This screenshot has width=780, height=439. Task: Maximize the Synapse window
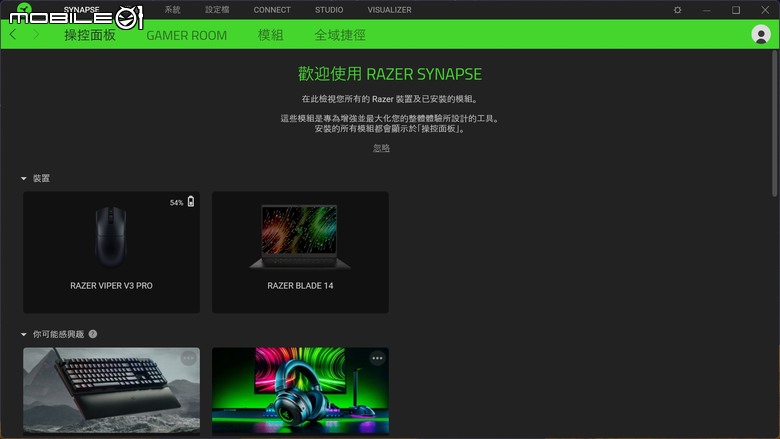pyautogui.click(x=736, y=10)
